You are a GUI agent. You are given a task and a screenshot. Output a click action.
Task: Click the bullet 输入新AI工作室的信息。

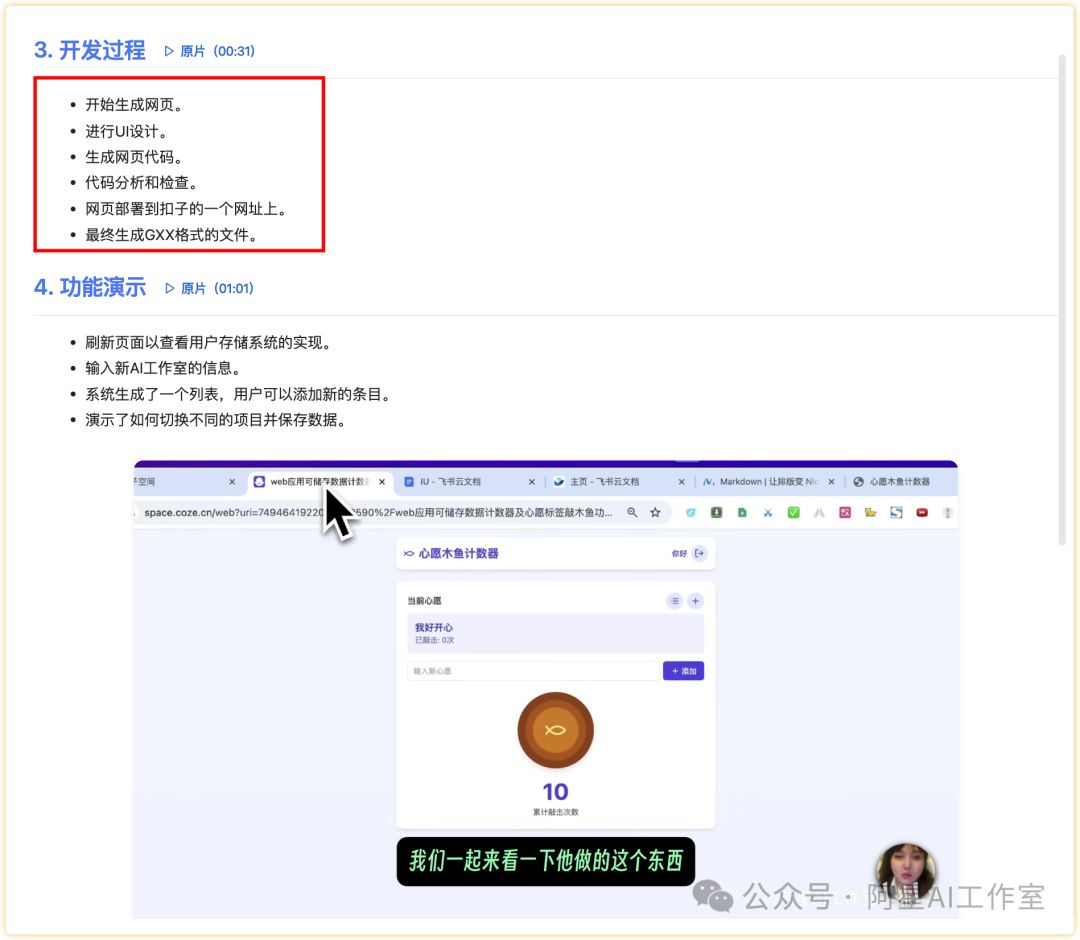click(163, 368)
